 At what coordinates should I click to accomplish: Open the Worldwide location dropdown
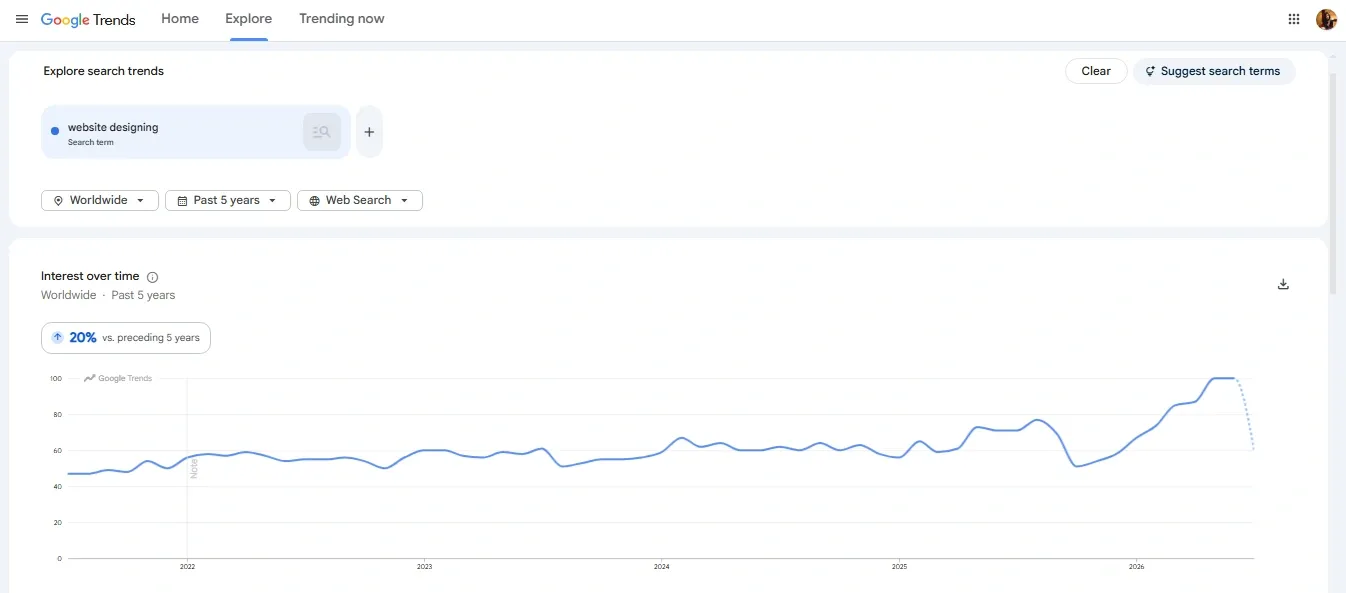click(x=100, y=200)
